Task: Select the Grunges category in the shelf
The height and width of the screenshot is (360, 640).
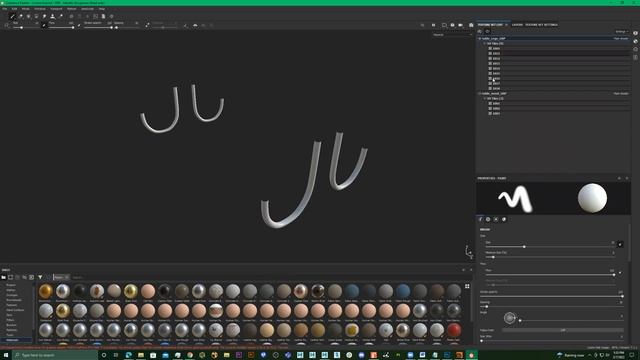Action: coord(12,295)
